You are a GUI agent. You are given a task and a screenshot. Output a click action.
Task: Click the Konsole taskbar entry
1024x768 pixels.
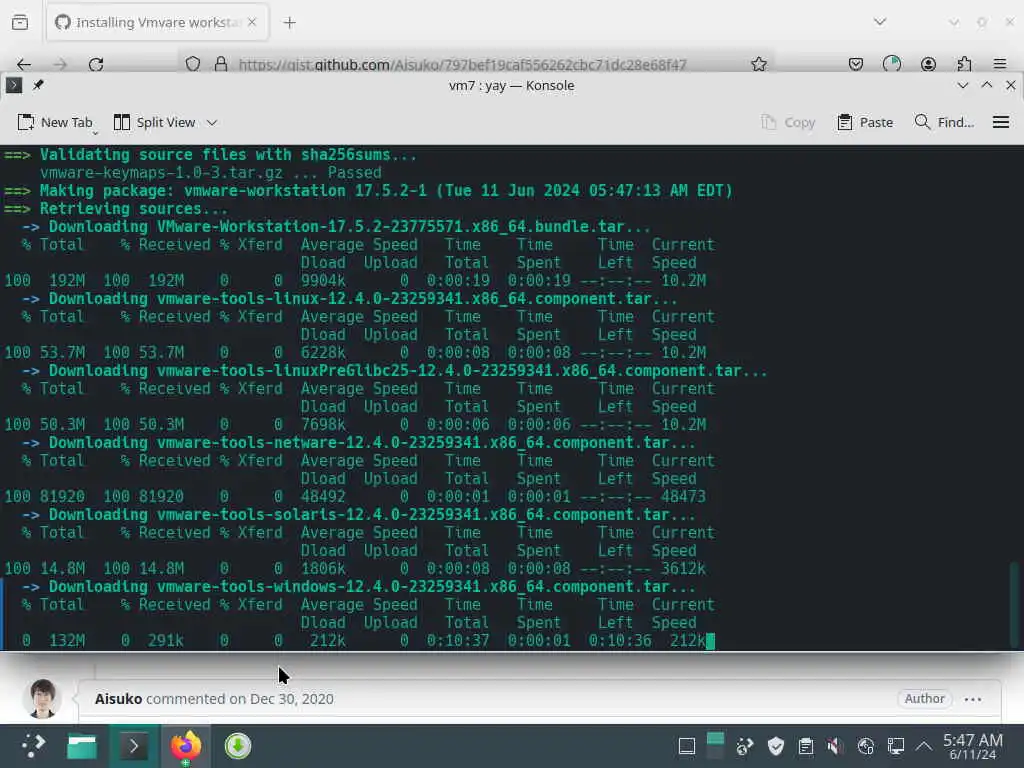point(134,746)
